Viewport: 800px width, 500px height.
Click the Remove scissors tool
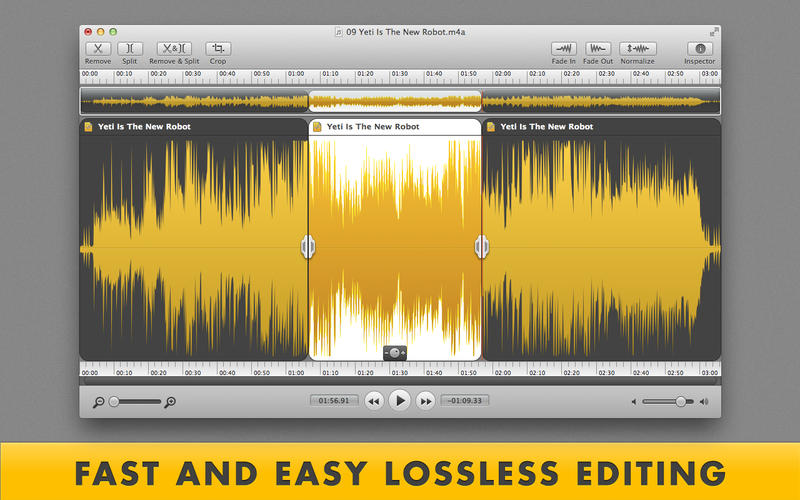tap(98, 48)
